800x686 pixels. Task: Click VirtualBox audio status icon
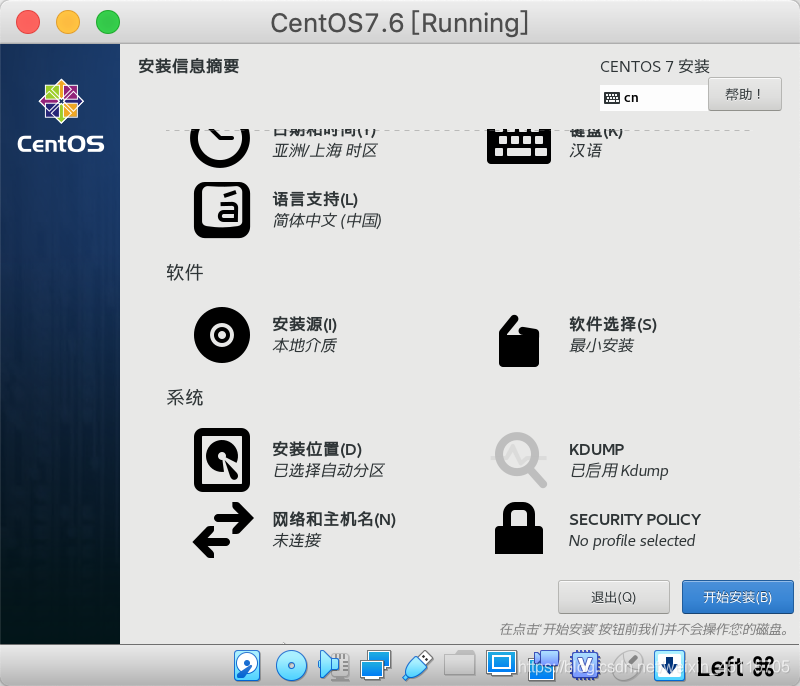(334, 666)
